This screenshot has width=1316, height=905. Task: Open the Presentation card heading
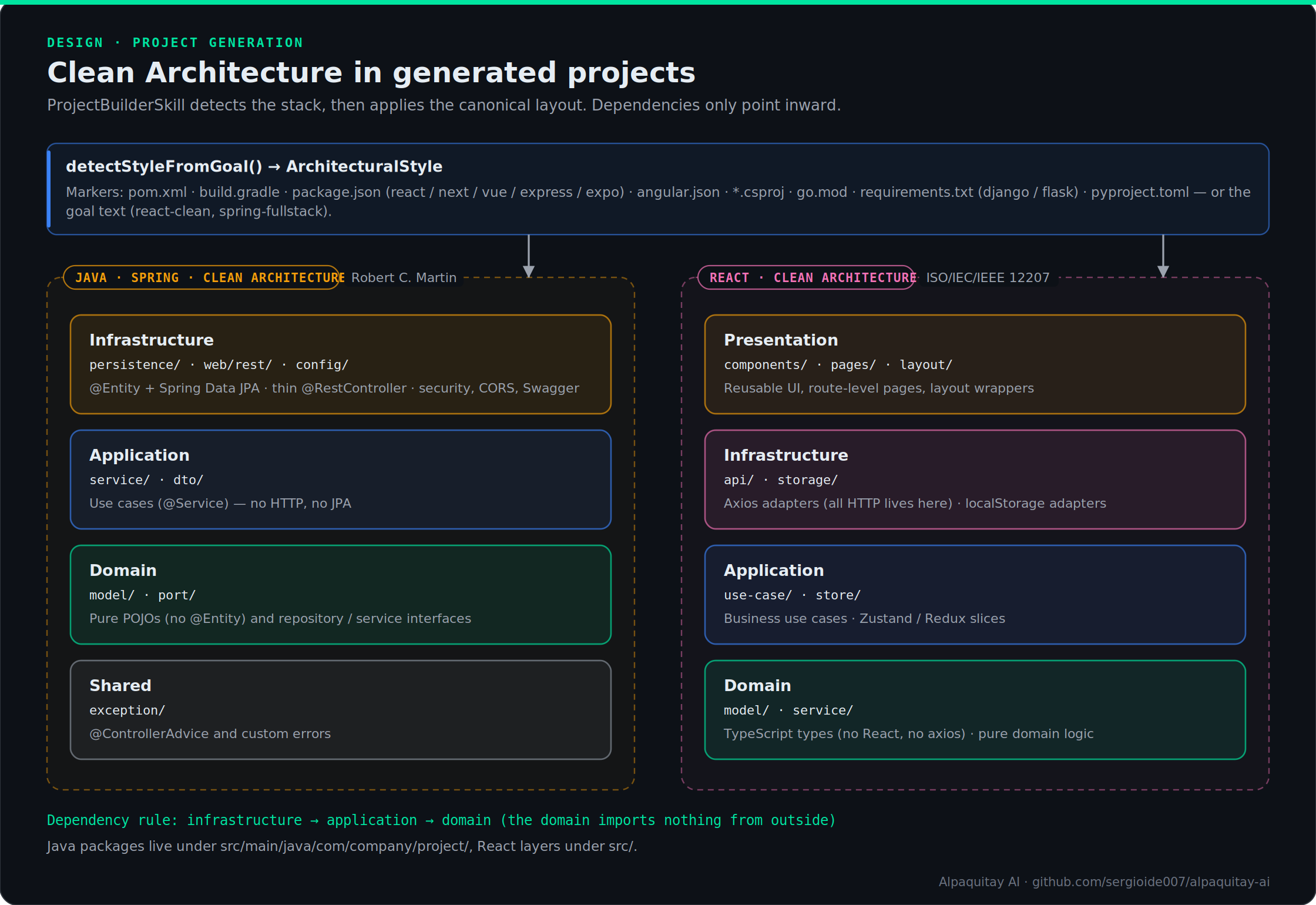pyautogui.click(x=781, y=340)
